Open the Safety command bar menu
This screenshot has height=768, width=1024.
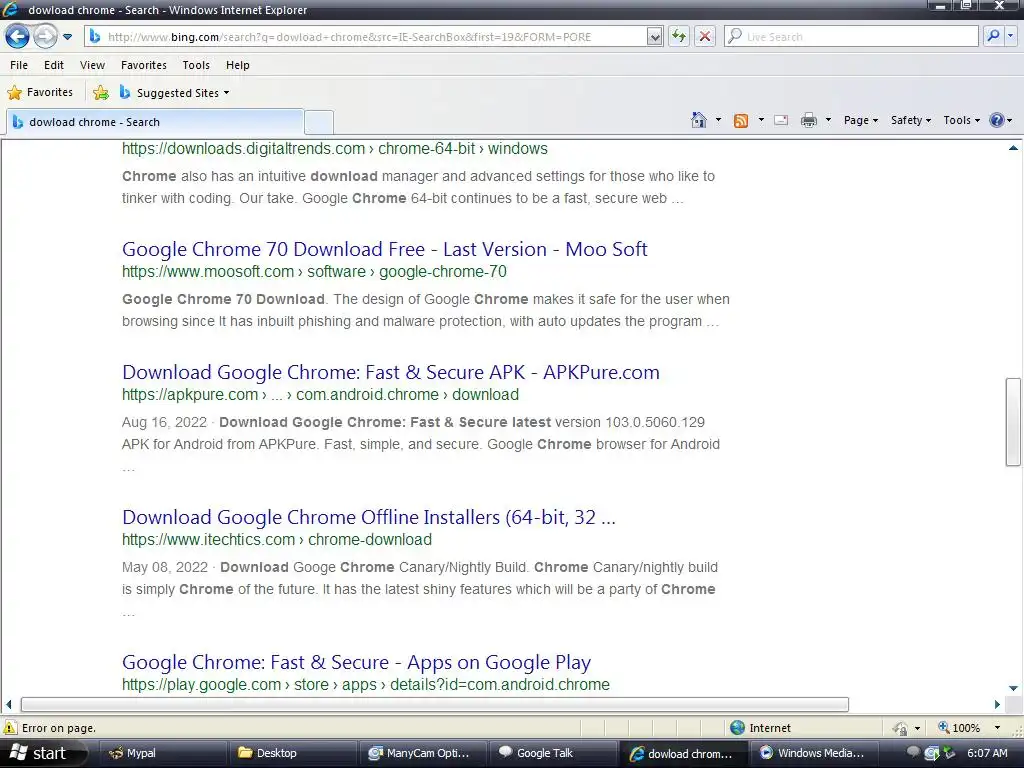pyautogui.click(x=910, y=120)
